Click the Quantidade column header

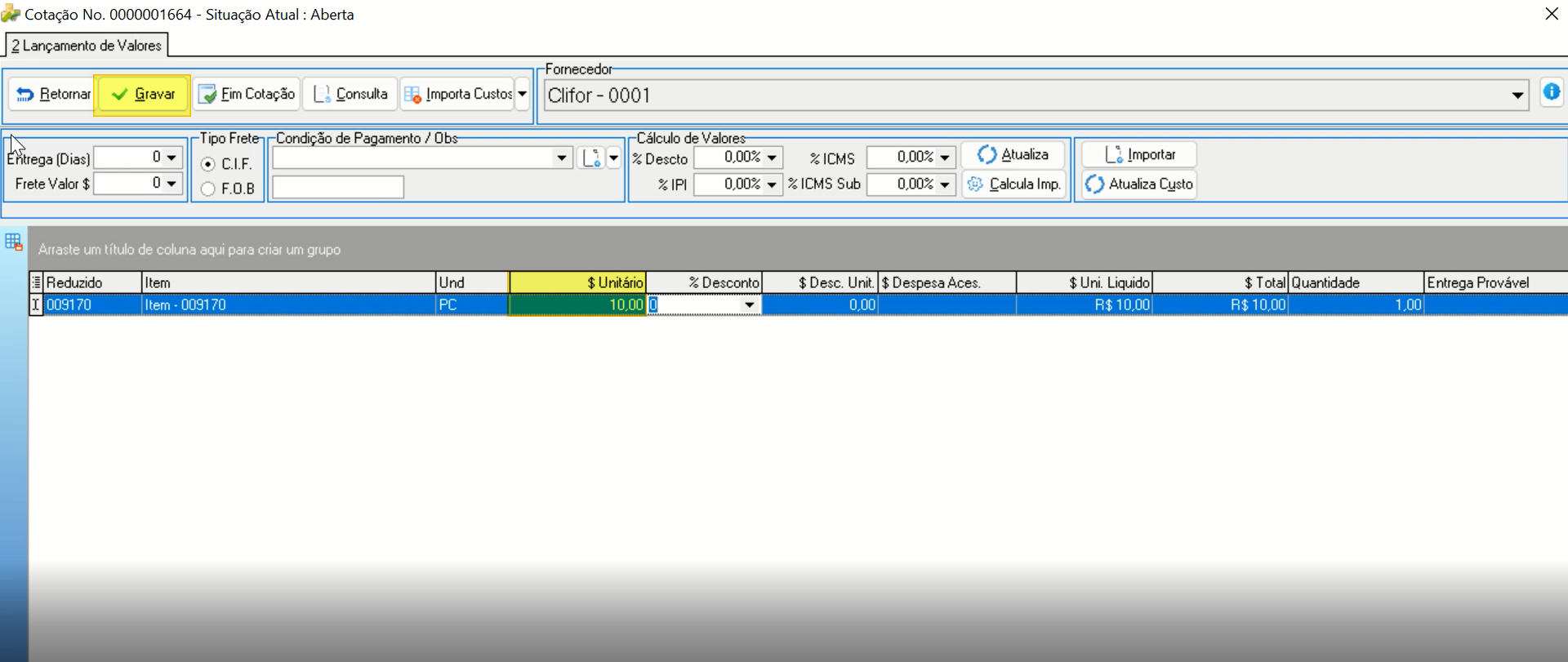coord(1356,282)
